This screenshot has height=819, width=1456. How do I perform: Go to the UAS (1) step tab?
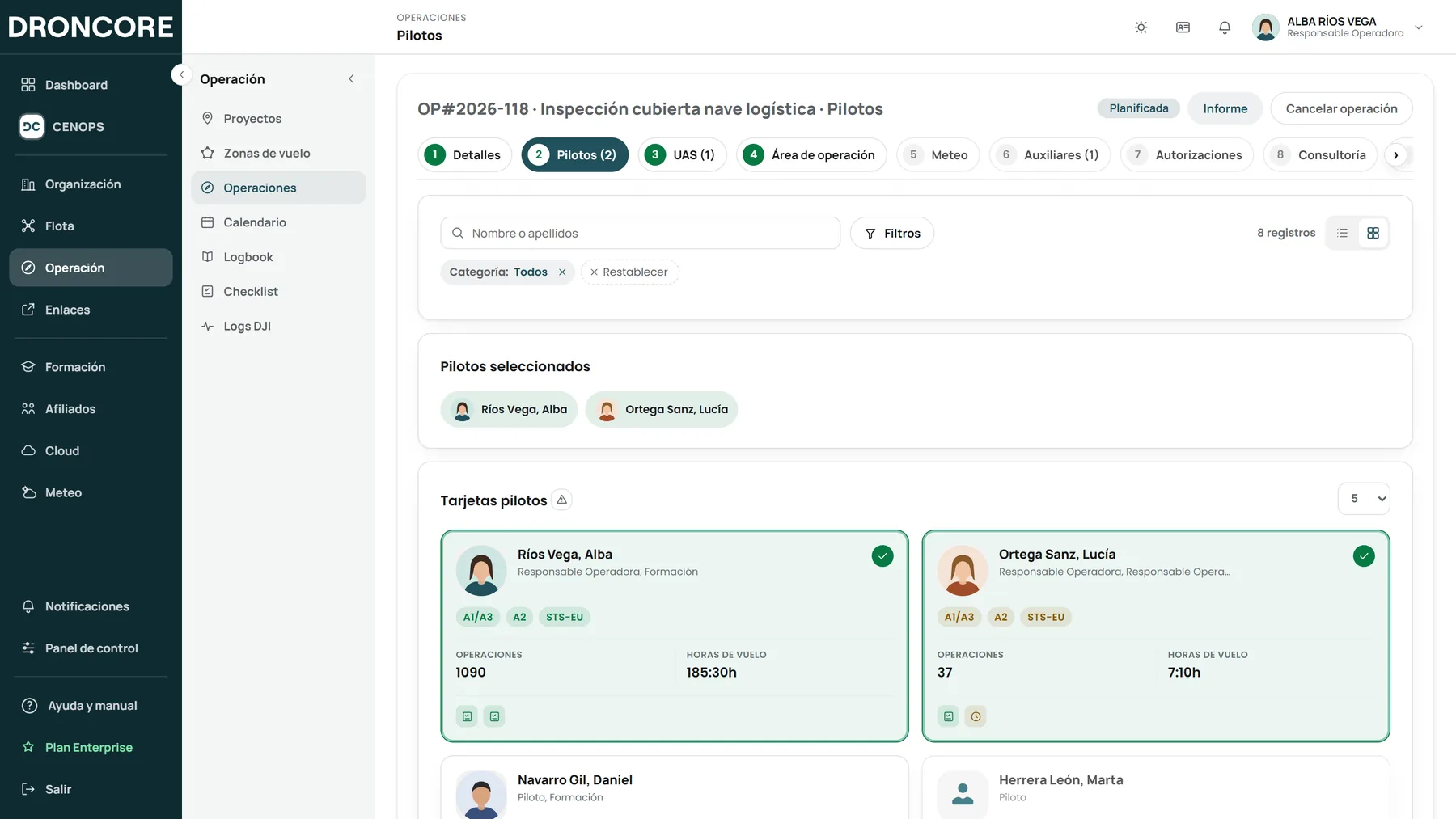682,155
